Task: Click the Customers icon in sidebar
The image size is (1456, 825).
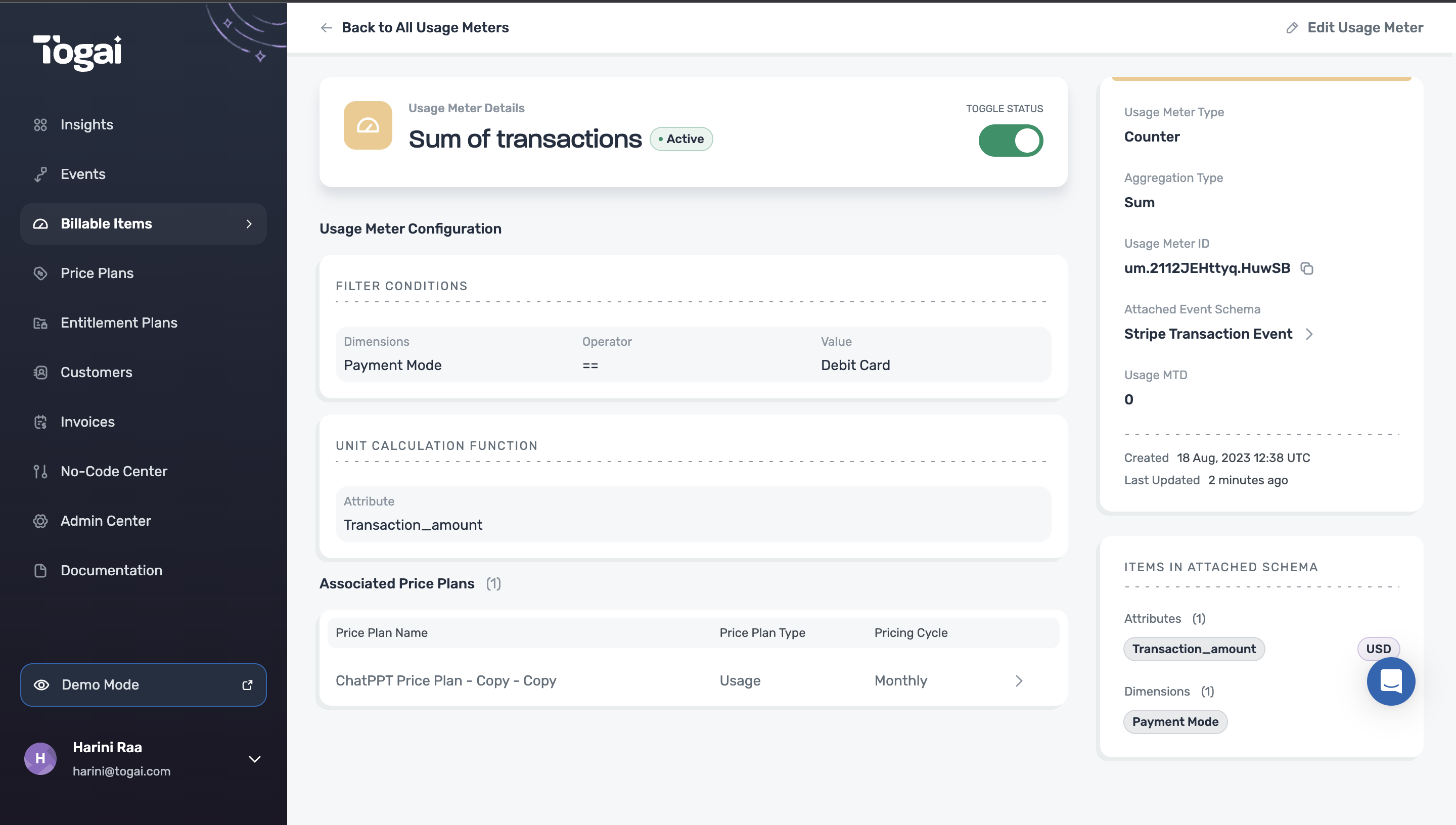Action: [40, 372]
